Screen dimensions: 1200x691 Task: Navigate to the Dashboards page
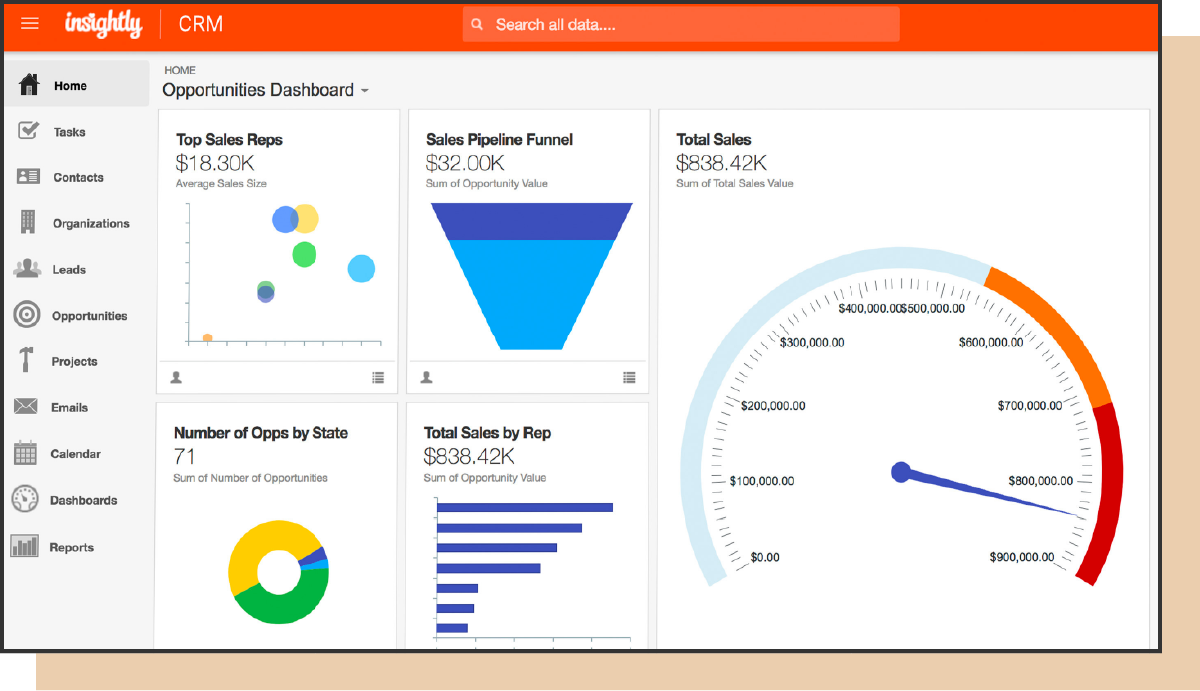pos(82,499)
